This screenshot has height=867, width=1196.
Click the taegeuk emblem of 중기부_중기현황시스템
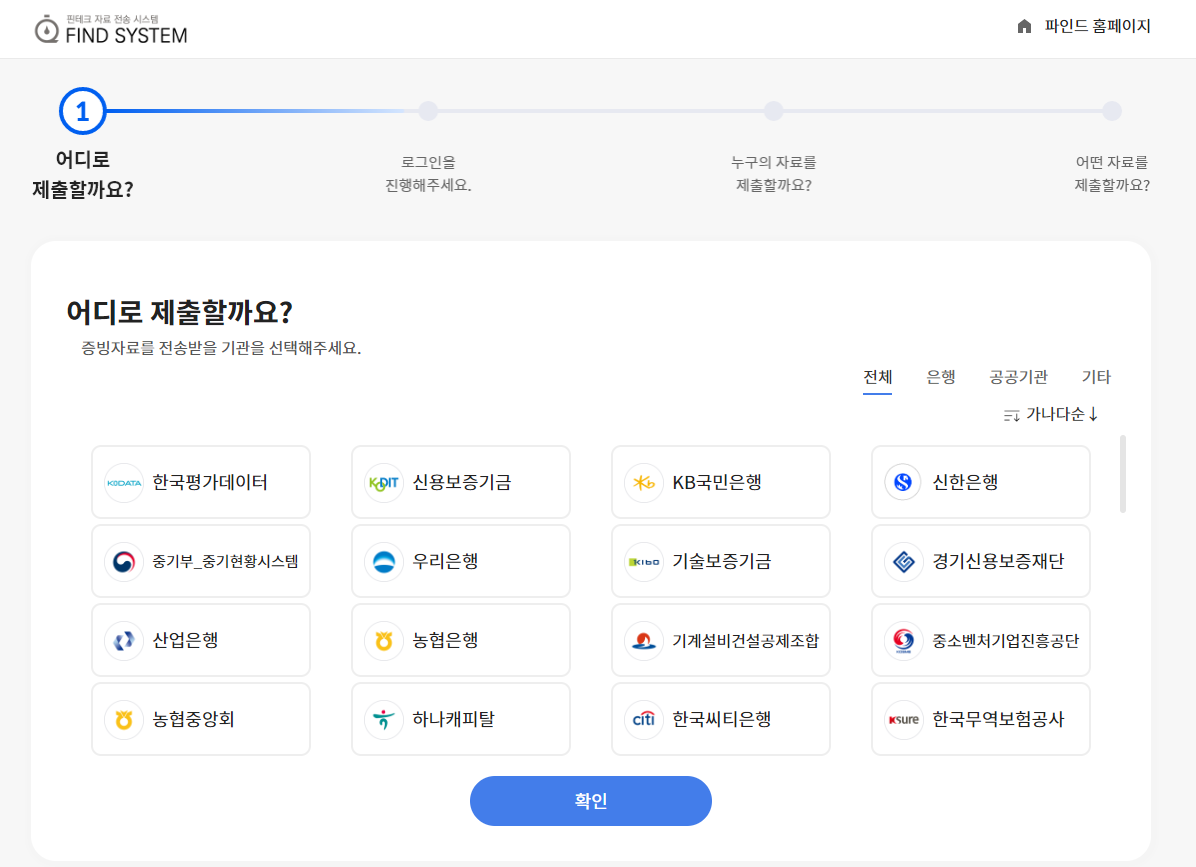[x=124, y=562]
